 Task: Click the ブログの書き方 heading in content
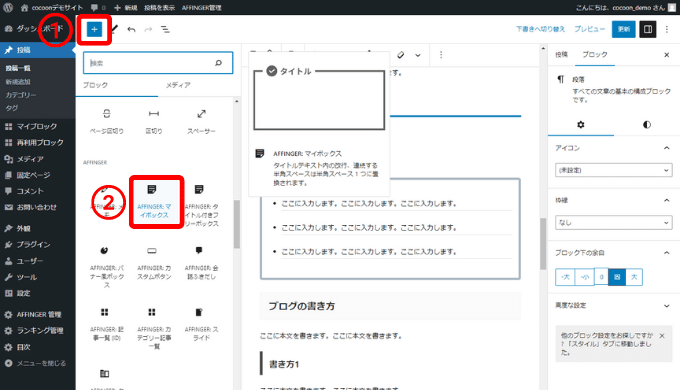click(x=302, y=306)
